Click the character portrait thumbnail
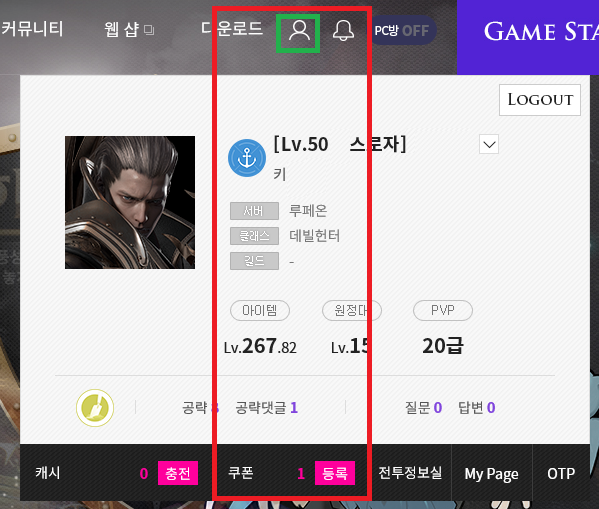The image size is (599, 509). (130, 203)
